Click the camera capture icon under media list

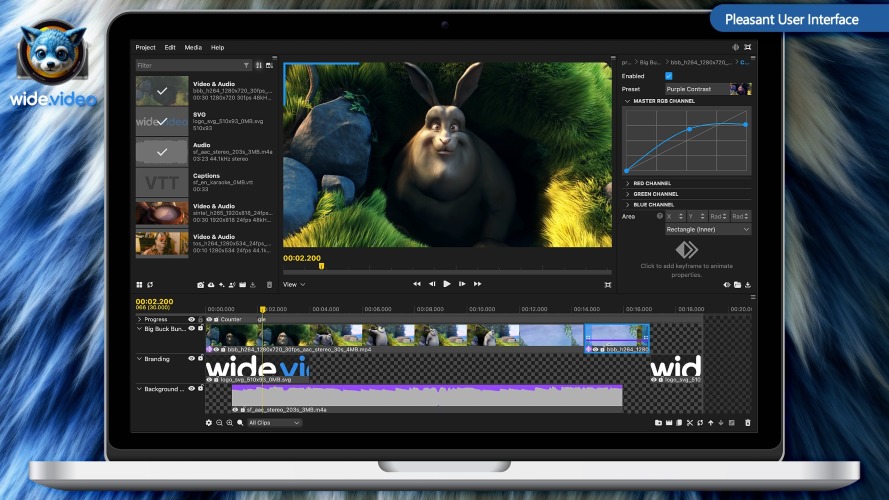(200, 285)
